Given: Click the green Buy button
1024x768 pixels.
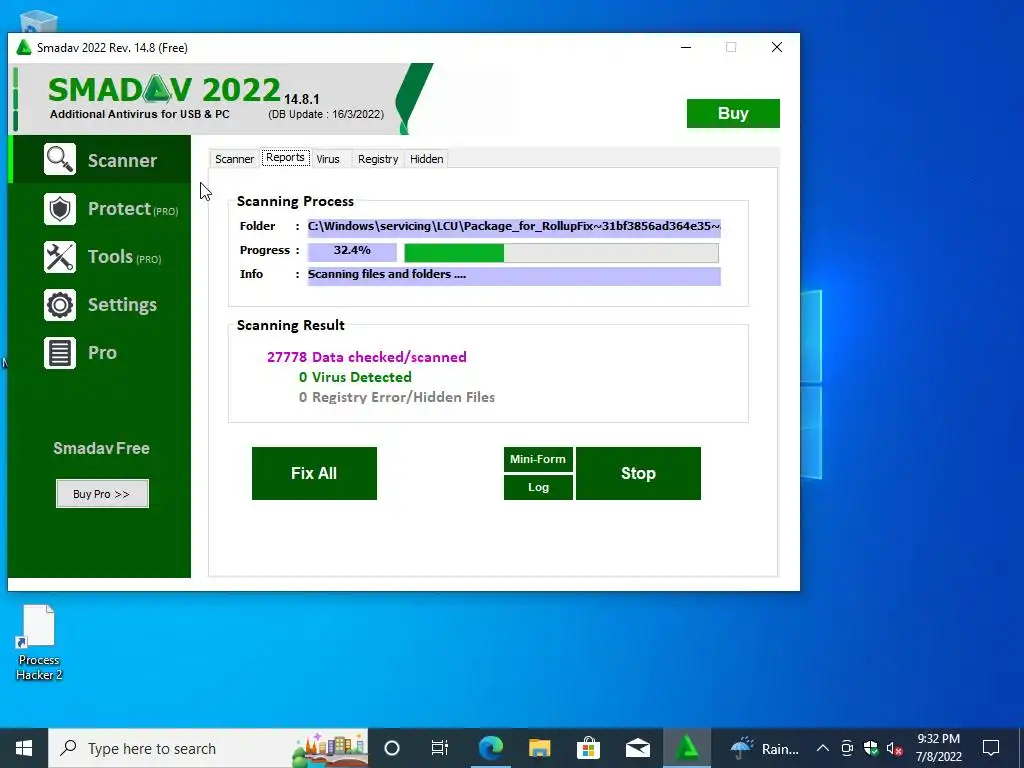Looking at the screenshot, I should click(733, 113).
